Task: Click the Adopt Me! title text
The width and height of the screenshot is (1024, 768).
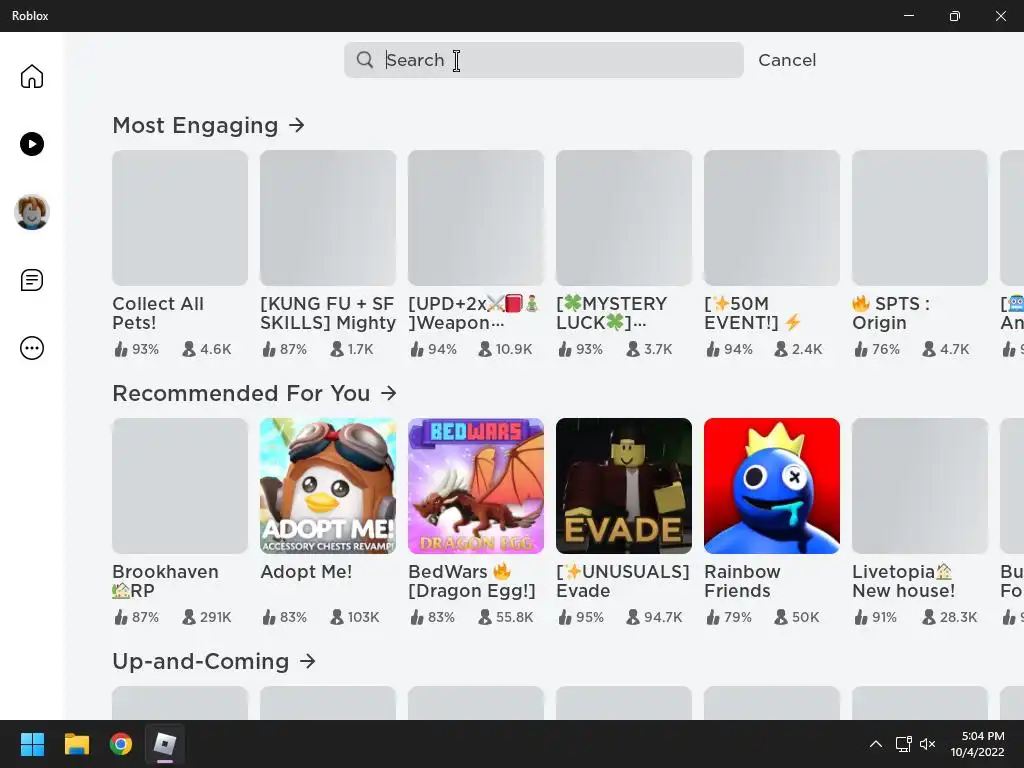Action: pyautogui.click(x=306, y=571)
